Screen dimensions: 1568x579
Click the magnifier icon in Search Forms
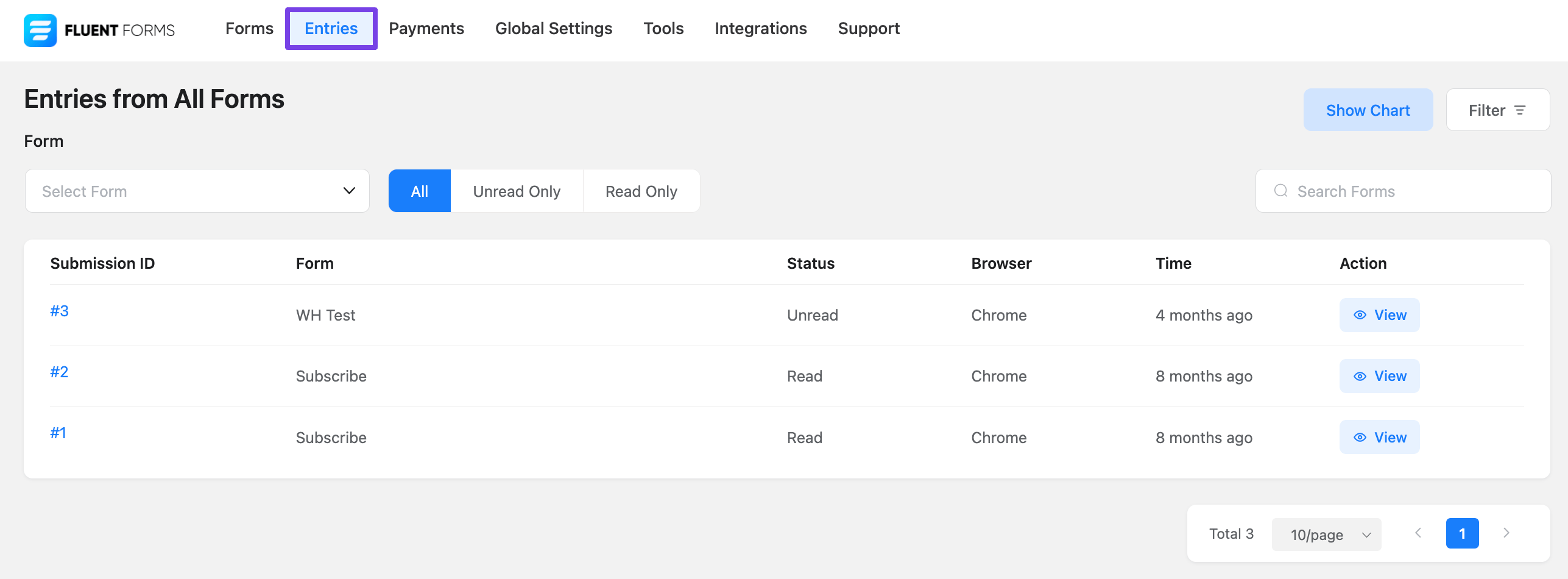tap(1281, 191)
